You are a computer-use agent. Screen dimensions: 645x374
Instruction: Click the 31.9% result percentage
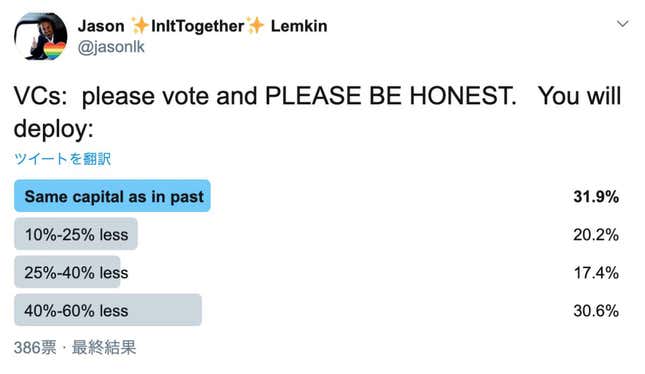pos(596,197)
